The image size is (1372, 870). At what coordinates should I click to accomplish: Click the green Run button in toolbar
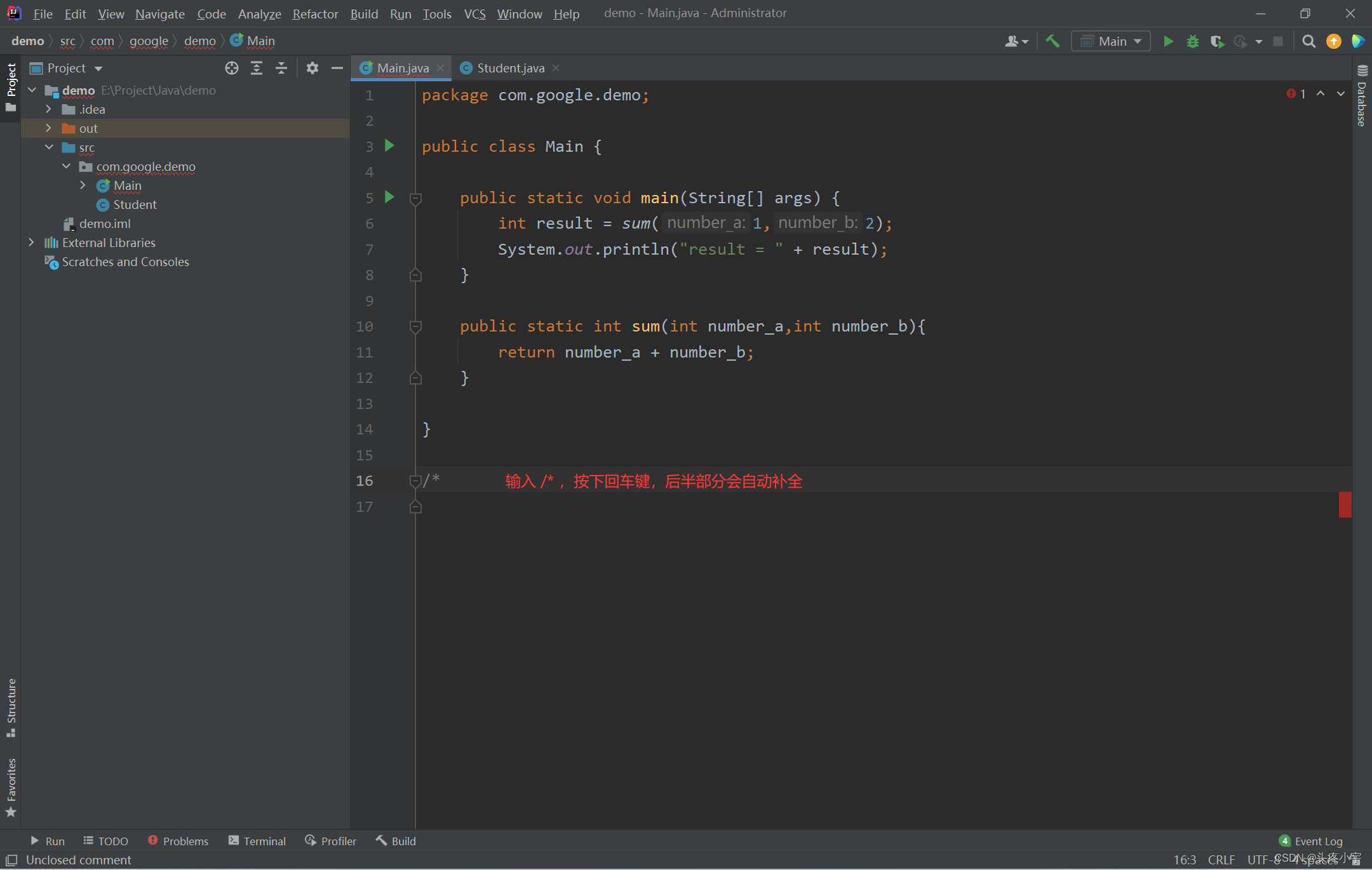(1167, 41)
